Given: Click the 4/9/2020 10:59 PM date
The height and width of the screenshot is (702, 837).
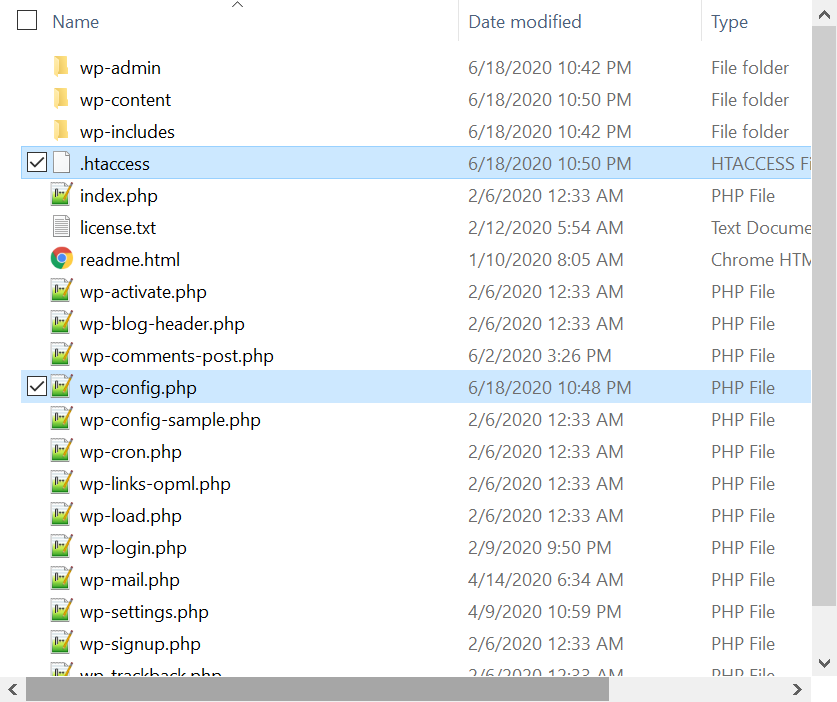Looking at the screenshot, I should click(545, 612).
